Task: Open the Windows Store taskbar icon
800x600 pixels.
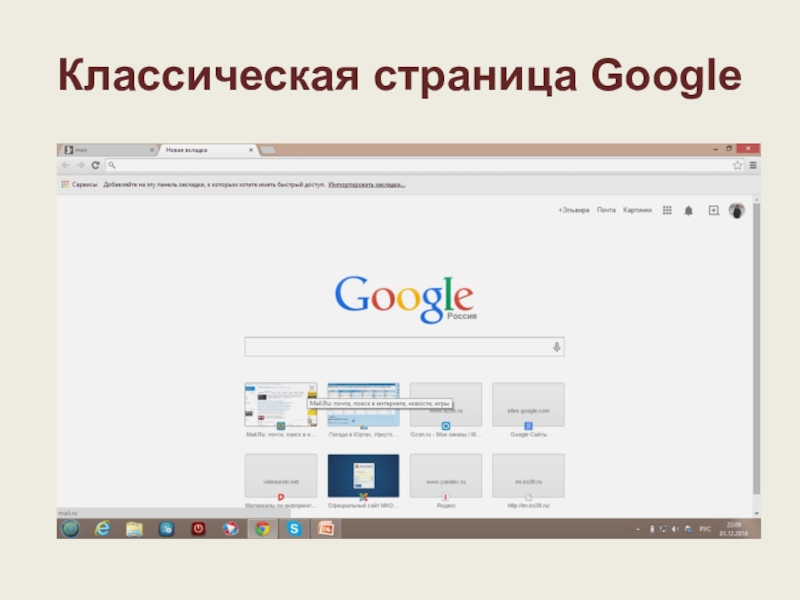Action: 166,529
